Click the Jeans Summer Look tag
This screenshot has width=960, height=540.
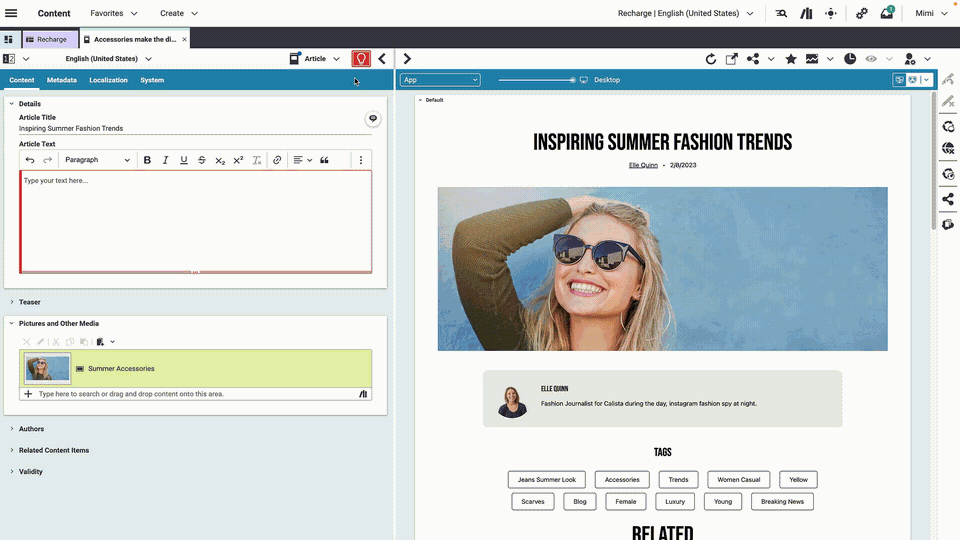tap(547, 479)
